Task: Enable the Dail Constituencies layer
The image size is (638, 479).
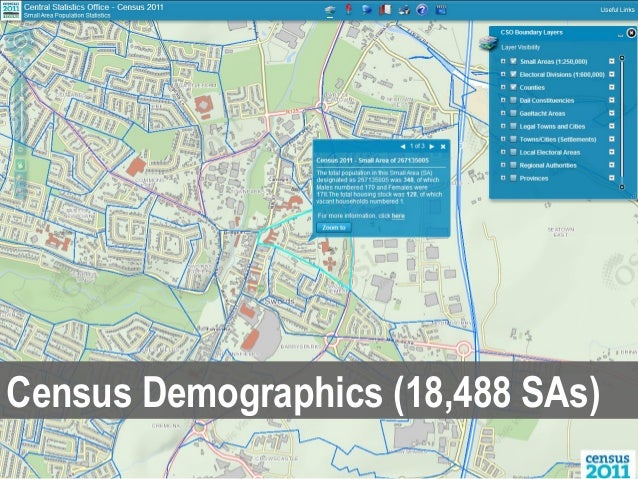Action: point(513,100)
